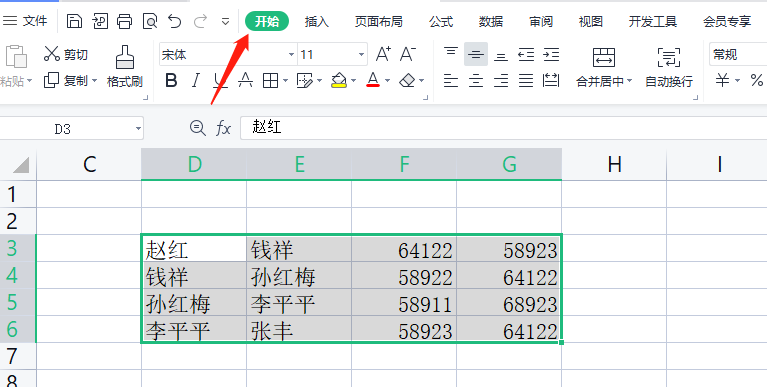Expand quick access toolbar customize arrow
Screen dimensions: 767x387
click(226, 22)
